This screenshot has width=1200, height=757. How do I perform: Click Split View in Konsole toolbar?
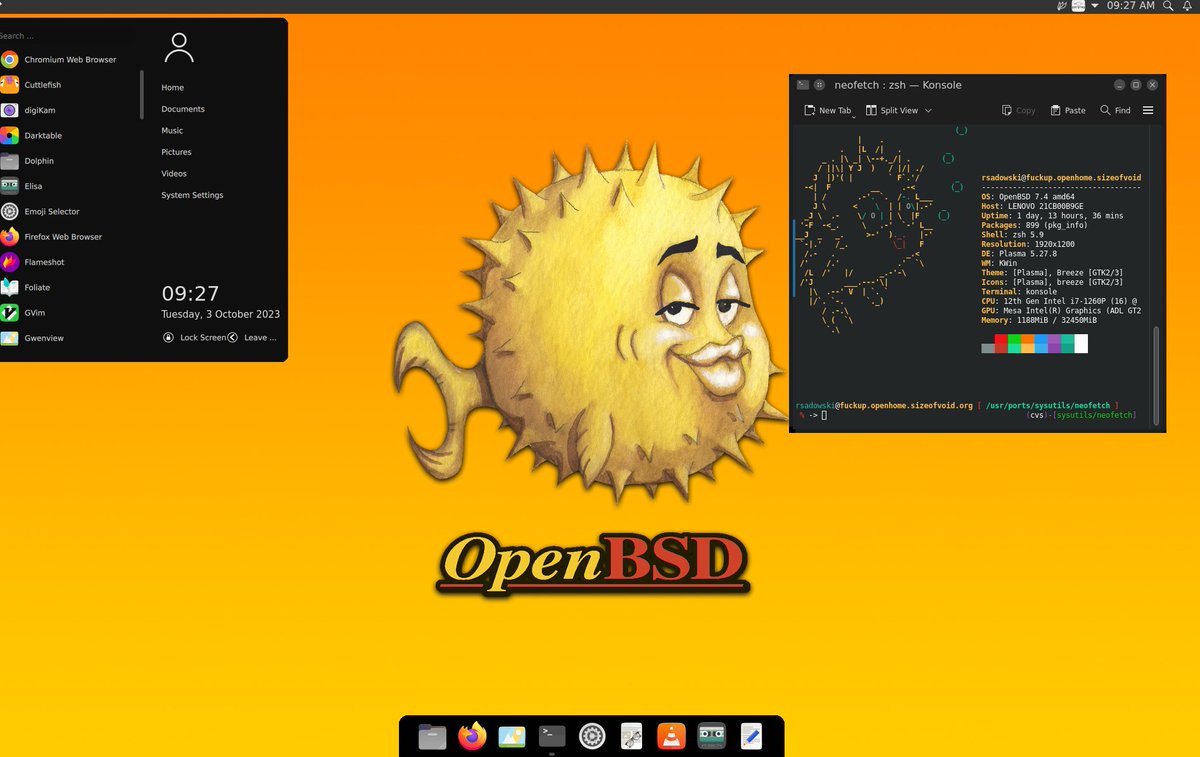coord(892,111)
